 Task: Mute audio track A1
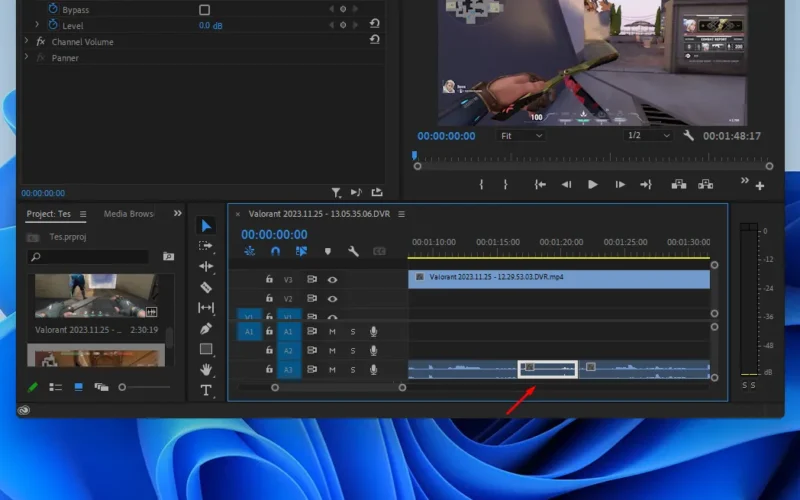click(332, 332)
